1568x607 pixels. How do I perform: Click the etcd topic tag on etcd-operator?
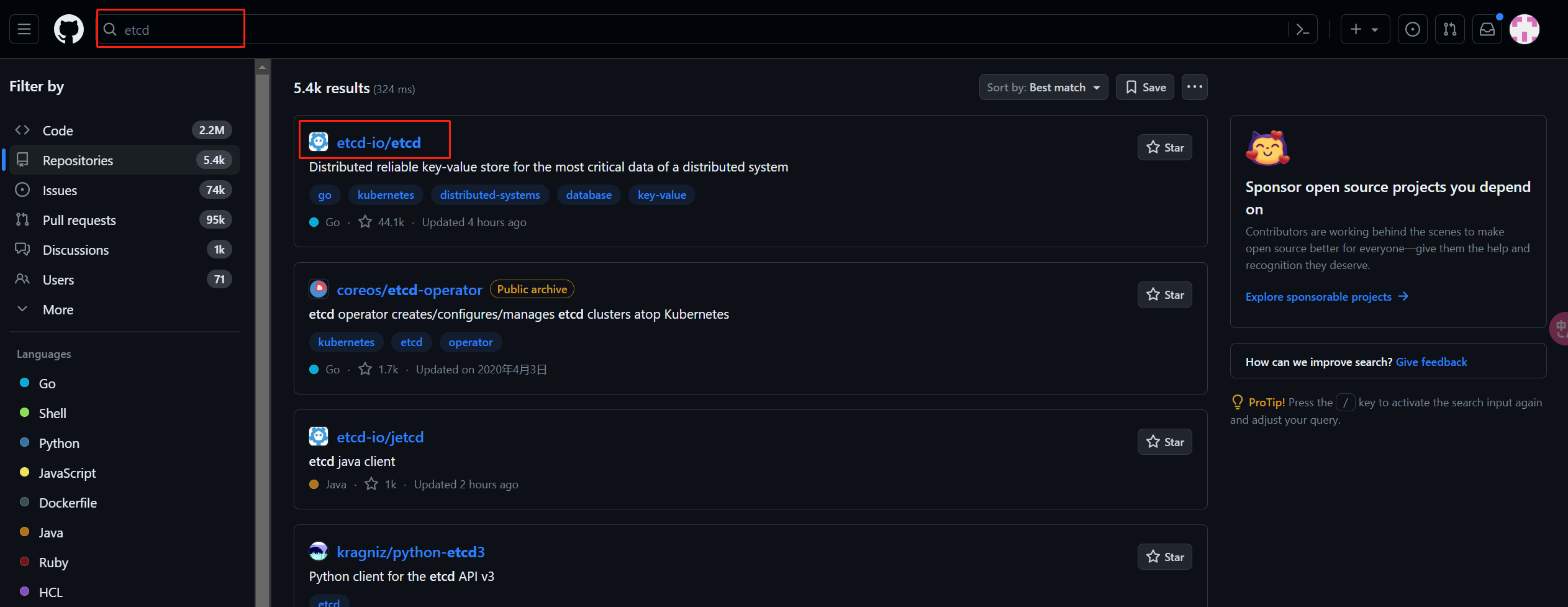point(411,342)
